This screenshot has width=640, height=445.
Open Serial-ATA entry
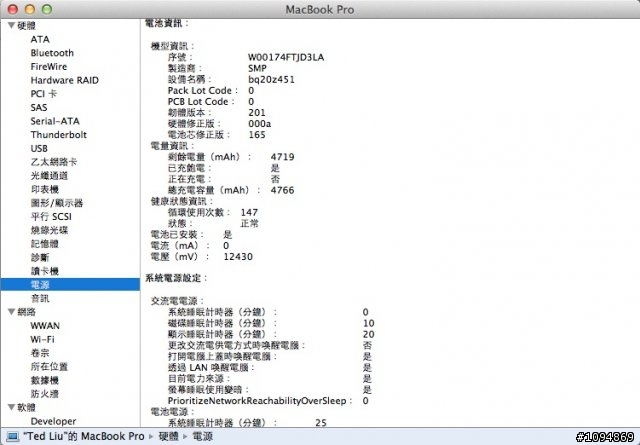click(x=55, y=121)
